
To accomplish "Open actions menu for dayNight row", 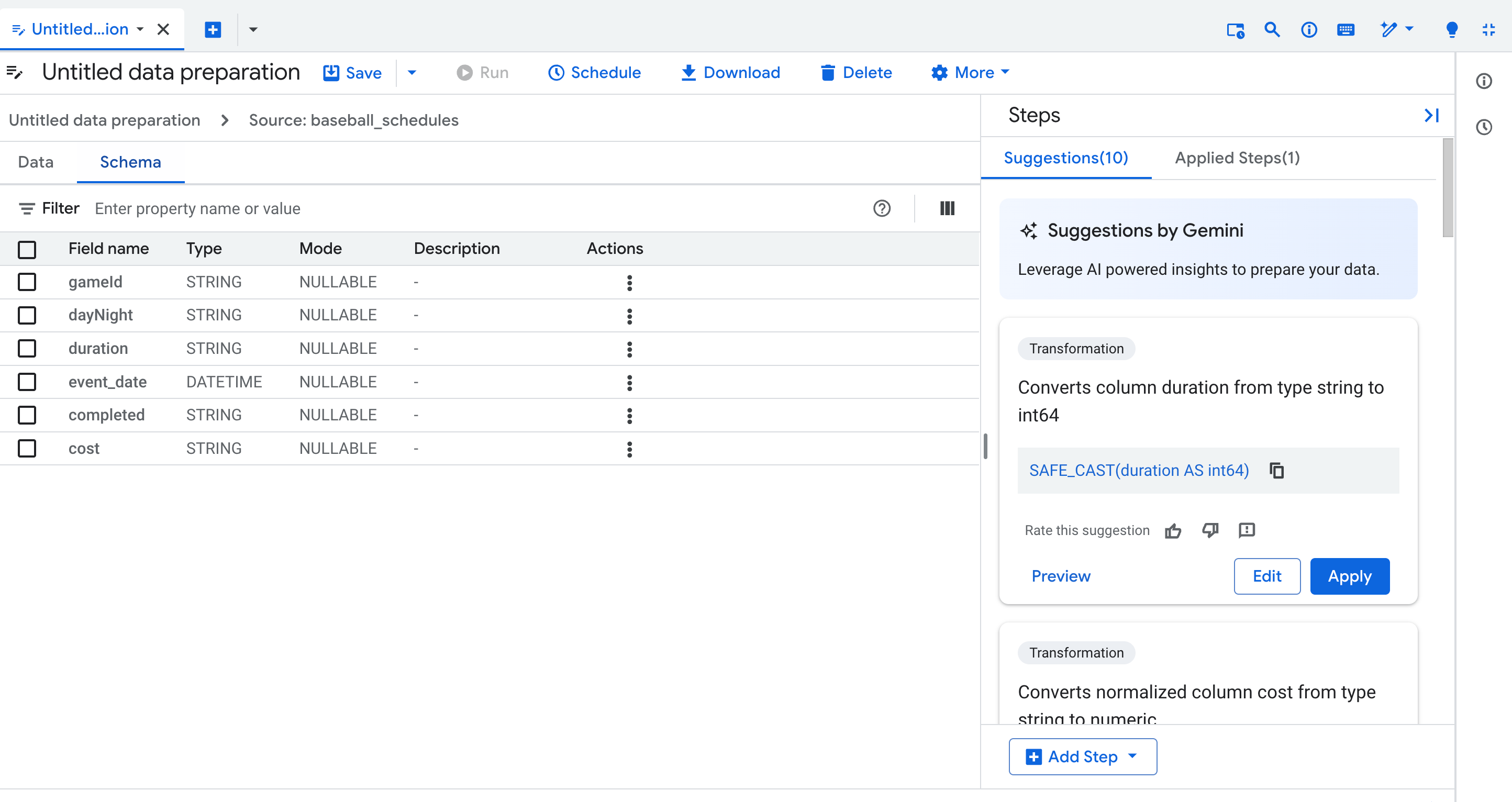I will point(629,317).
